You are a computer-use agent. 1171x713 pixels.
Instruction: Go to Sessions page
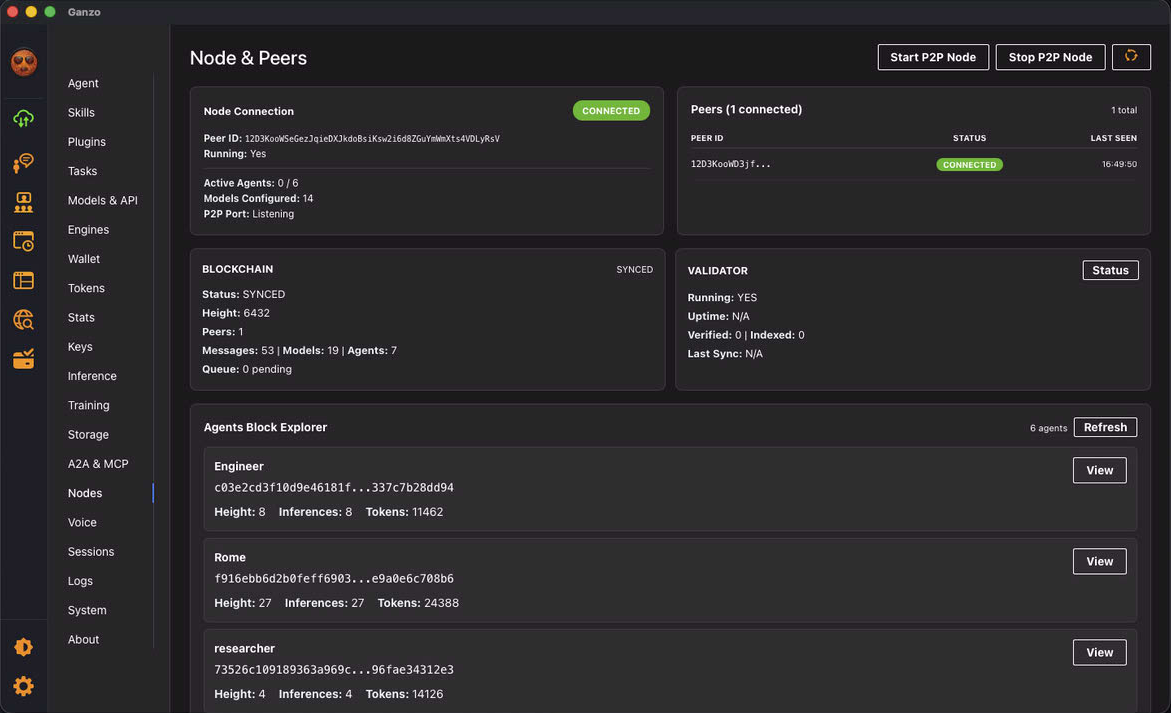[x=91, y=552]
